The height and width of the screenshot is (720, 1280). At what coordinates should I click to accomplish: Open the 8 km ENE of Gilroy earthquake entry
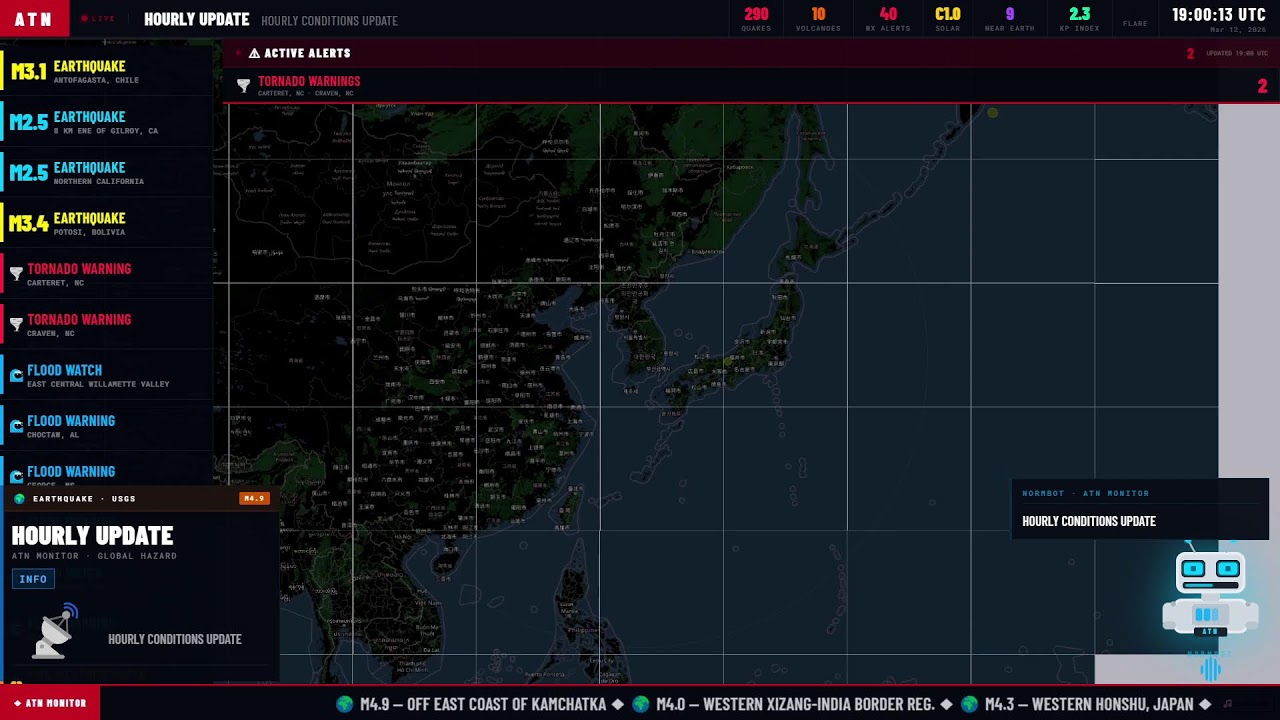[x=107, y=123]
